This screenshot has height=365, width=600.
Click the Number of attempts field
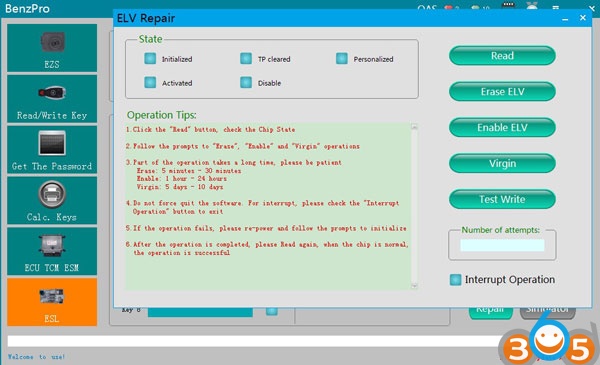tap(502, 245)
